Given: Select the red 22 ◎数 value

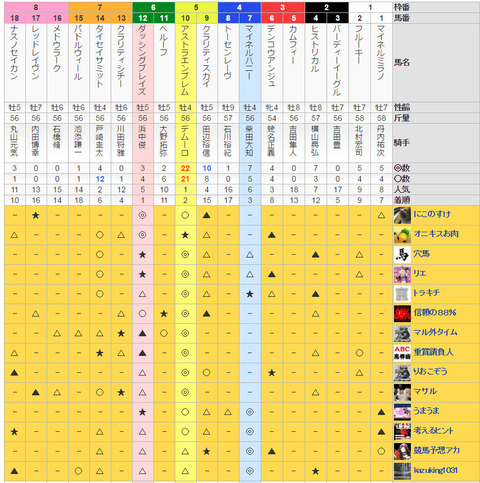Looking at the screenshot, I should (x=185, y=168).
